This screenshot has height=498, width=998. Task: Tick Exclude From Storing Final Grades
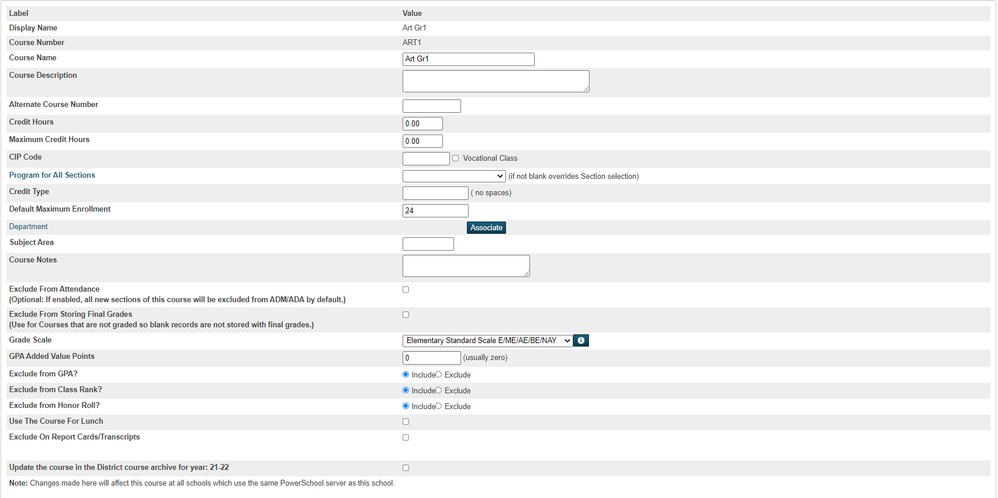click(406, 315)
